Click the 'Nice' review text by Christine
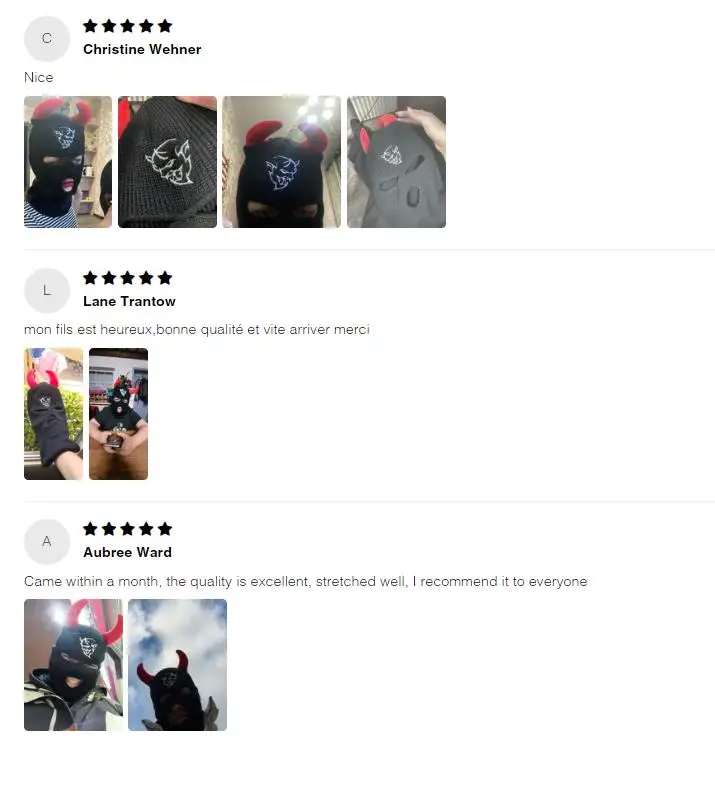 (x=39, y=77)
